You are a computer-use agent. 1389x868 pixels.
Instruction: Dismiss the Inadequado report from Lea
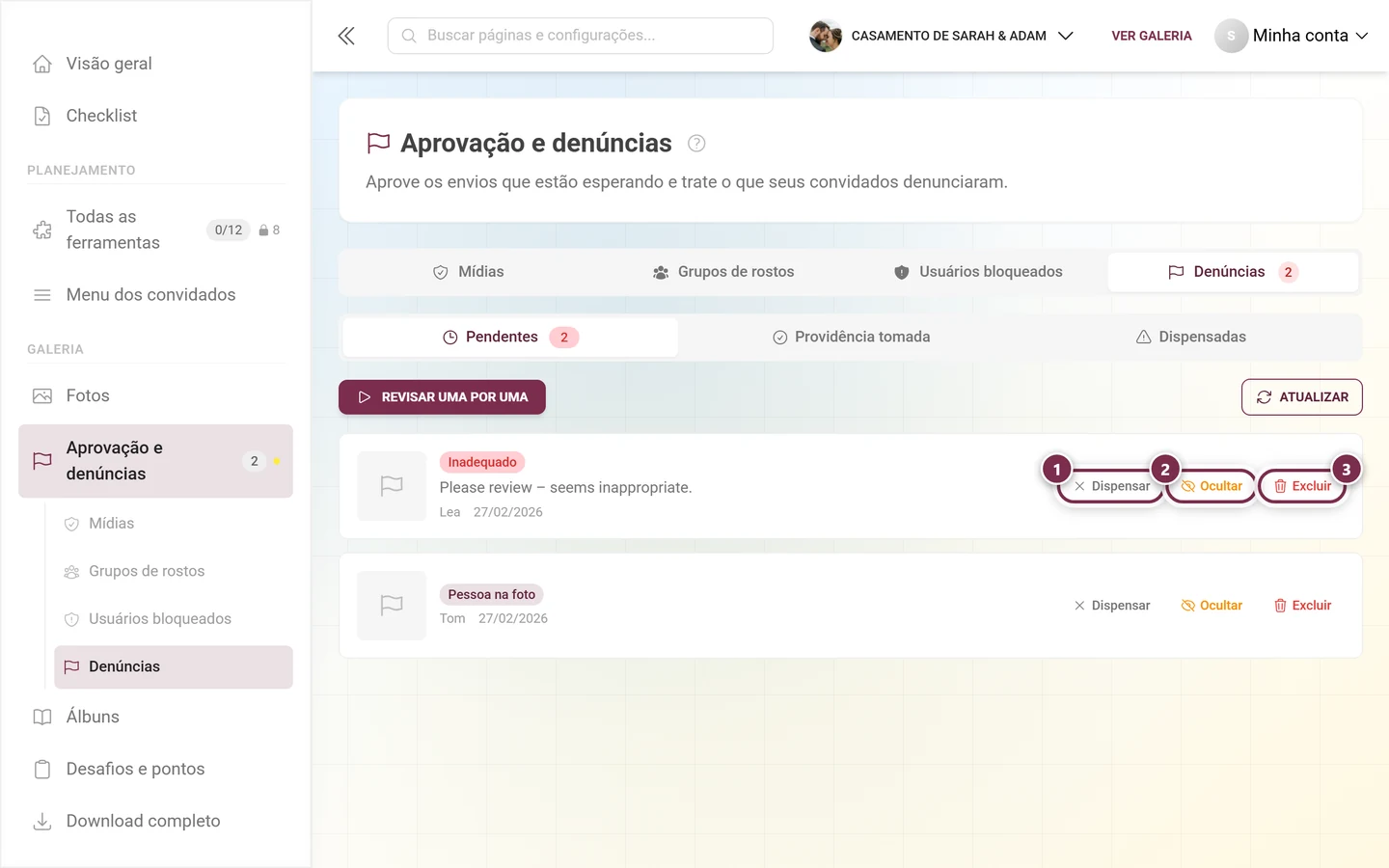1111,486
